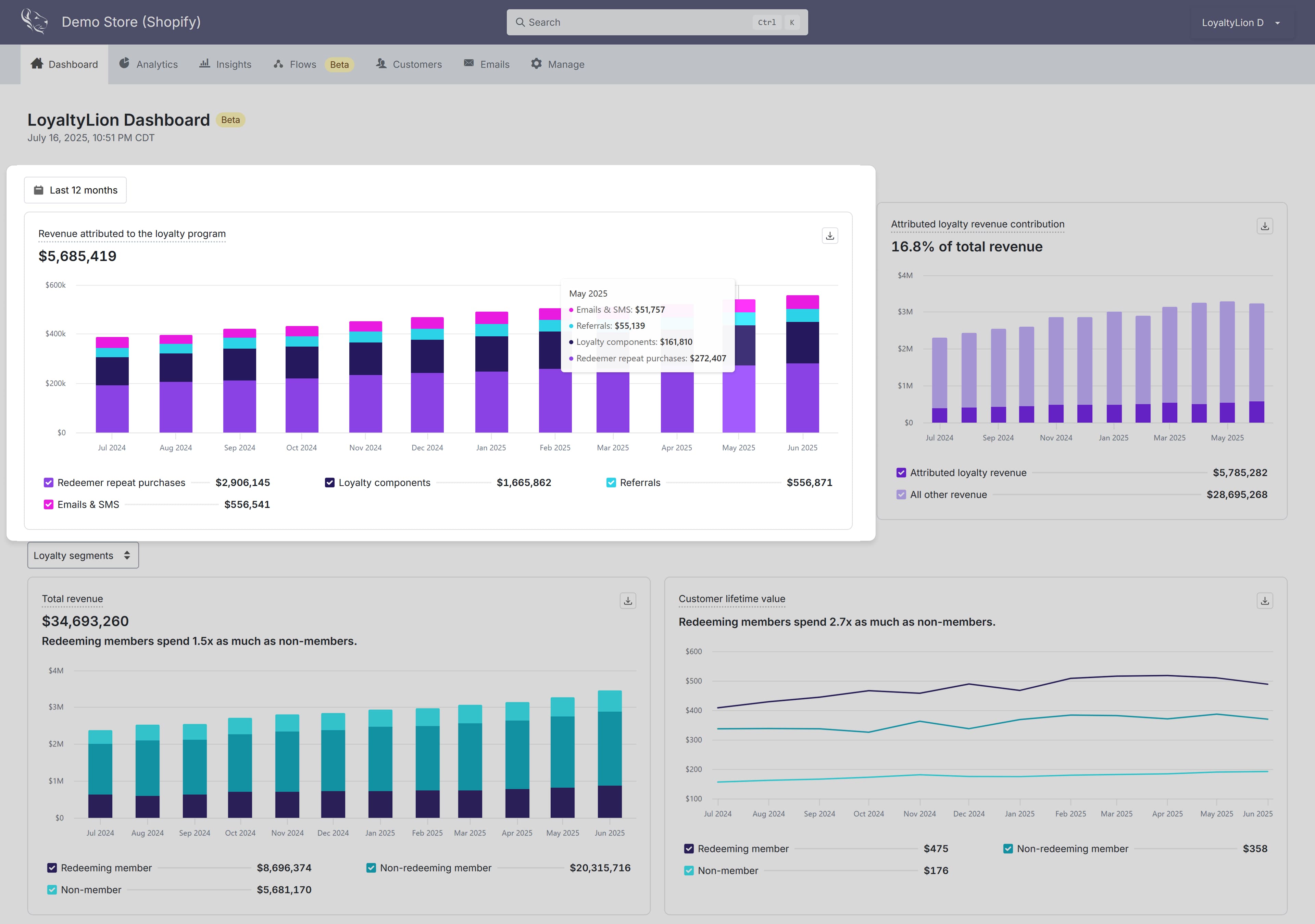The height and width of the screenshot is (924, 1315).
Task: Click the July 16, 2025 timestamp text
Action: [91, 137]
